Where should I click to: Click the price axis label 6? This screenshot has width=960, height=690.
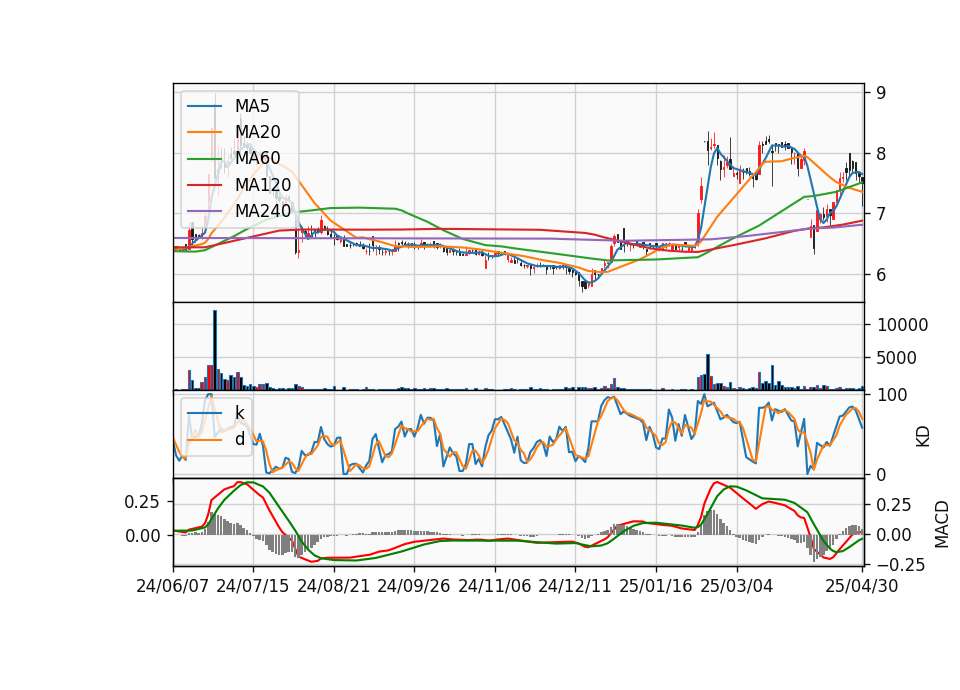(881, 275)
